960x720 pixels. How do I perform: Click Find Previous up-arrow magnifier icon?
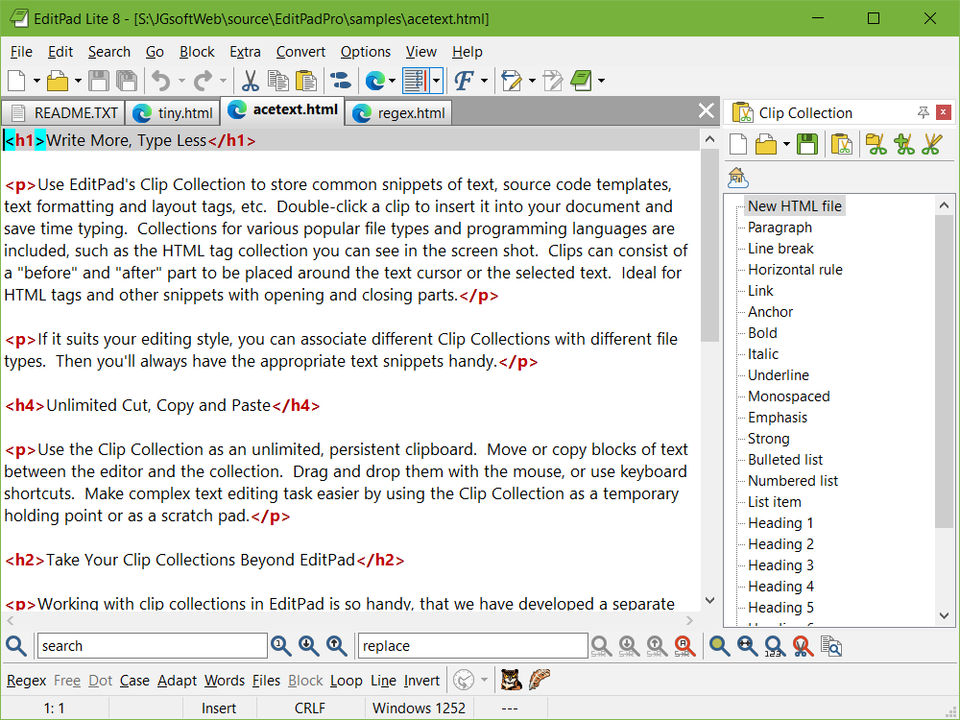(x=337, y=645)
